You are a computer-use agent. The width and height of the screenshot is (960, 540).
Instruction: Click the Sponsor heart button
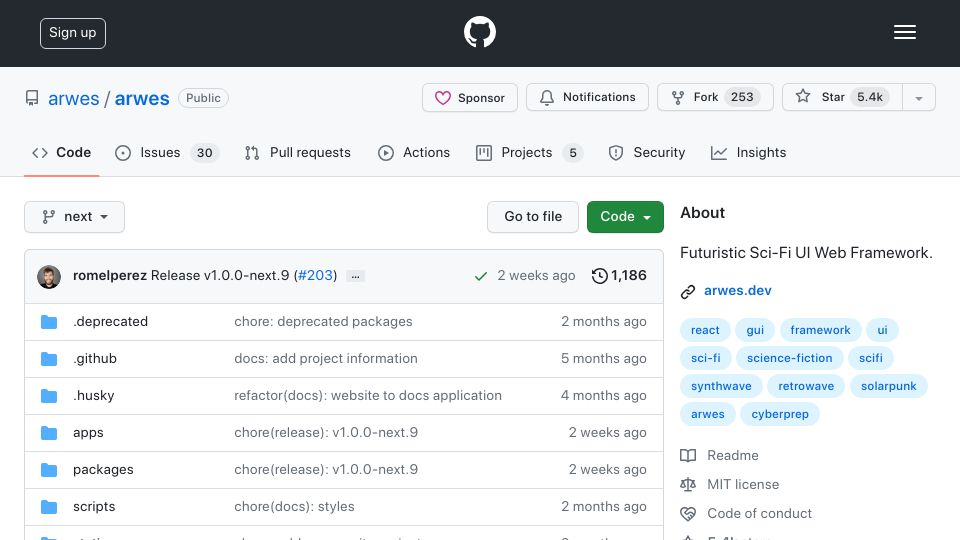click(470, 97)
